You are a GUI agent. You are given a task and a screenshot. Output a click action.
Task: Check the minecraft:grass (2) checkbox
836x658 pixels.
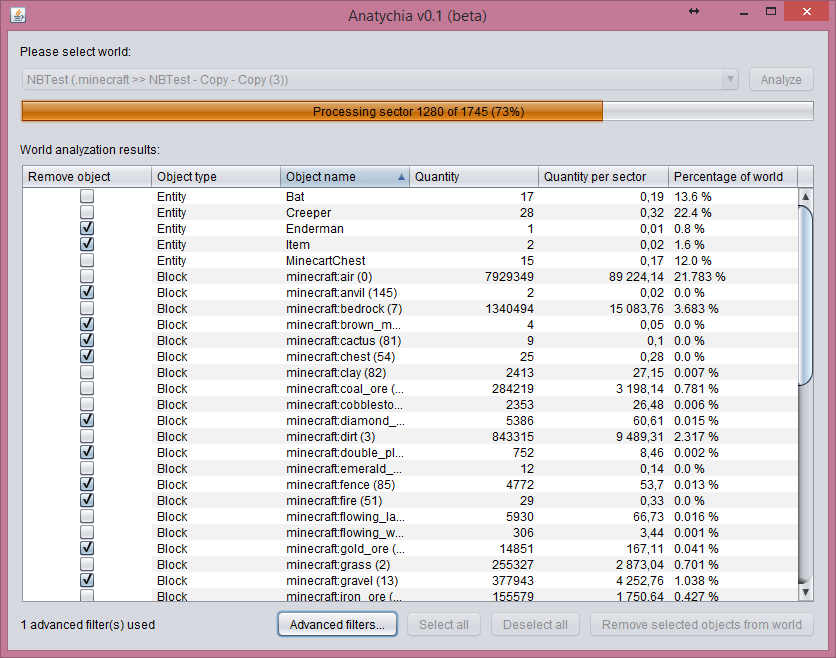tap(87, 564)
